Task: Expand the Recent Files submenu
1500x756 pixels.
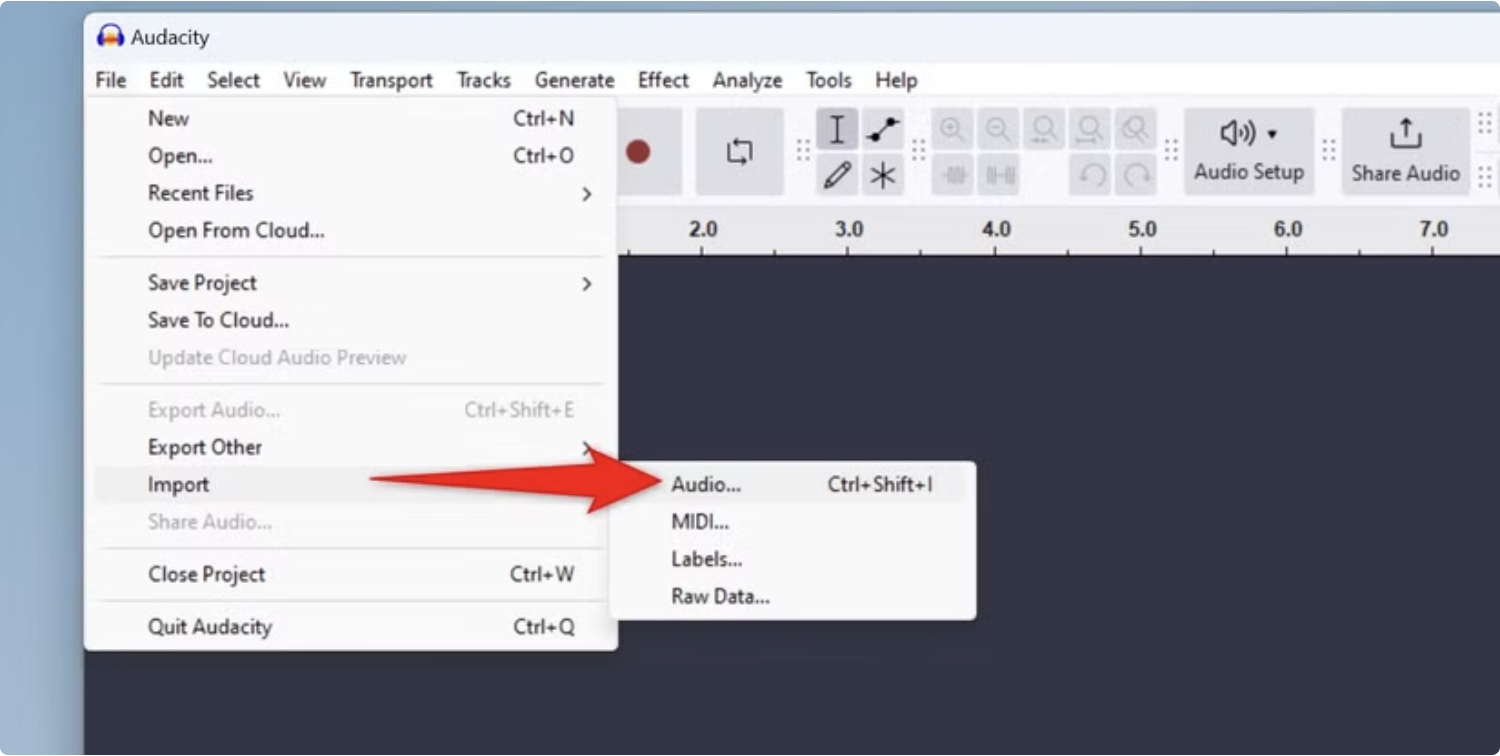Action: (x=350, y=193)
